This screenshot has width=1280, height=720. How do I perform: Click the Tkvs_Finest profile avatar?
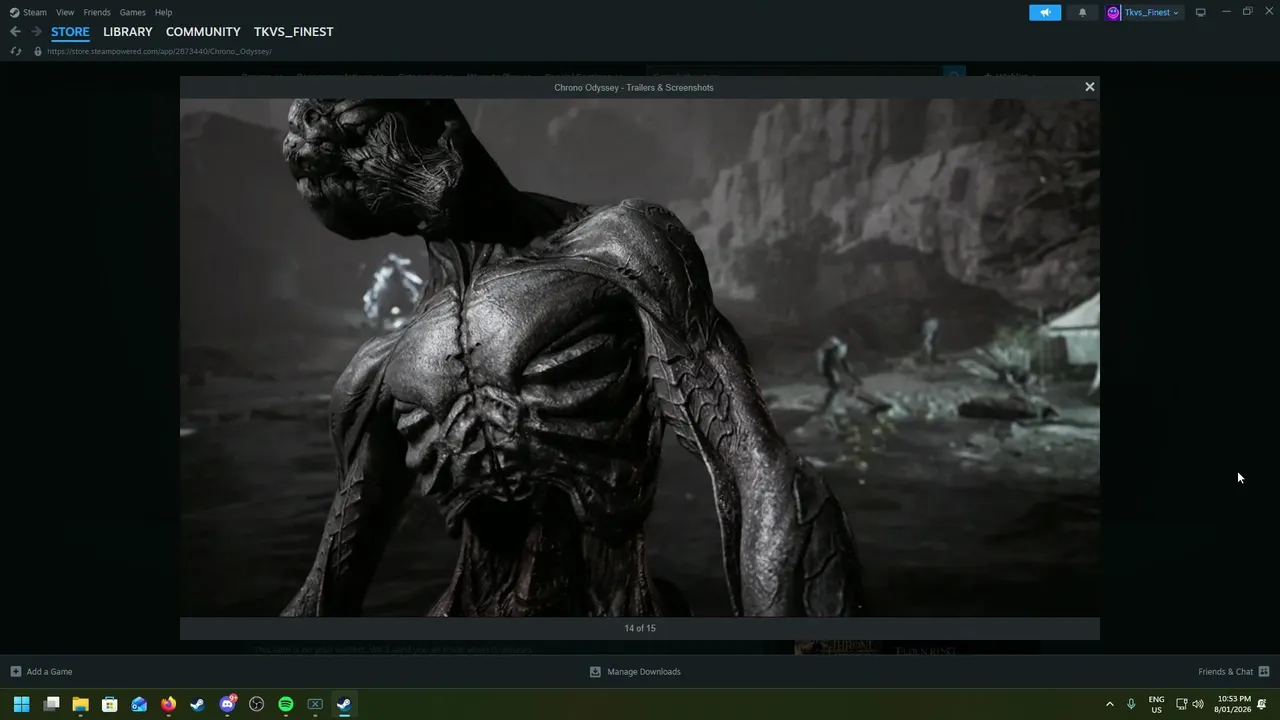click(x=1113, y=12)
